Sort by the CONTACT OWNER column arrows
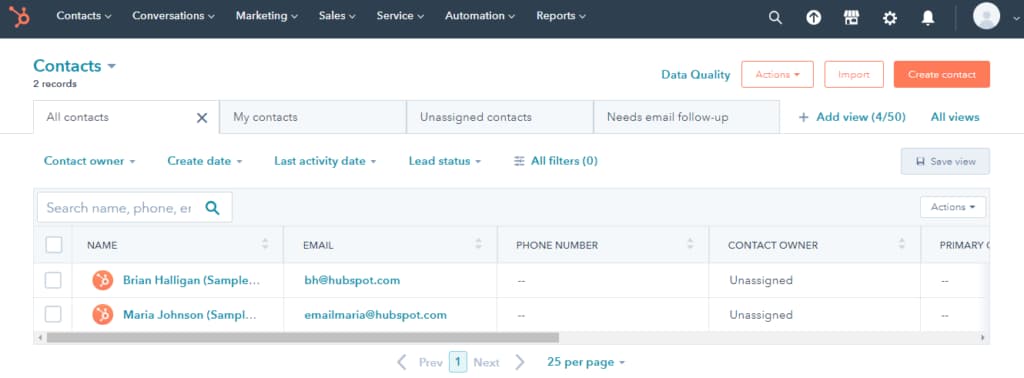 coord(902,244)
